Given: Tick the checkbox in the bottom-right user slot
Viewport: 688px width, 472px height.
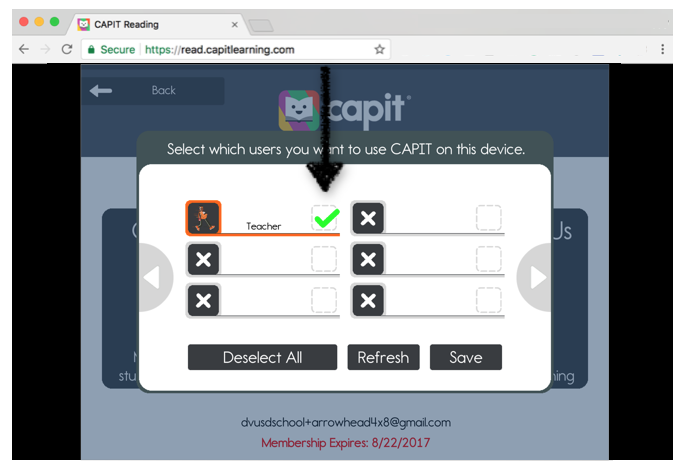Looking at the screenshot, I should 488,300.
